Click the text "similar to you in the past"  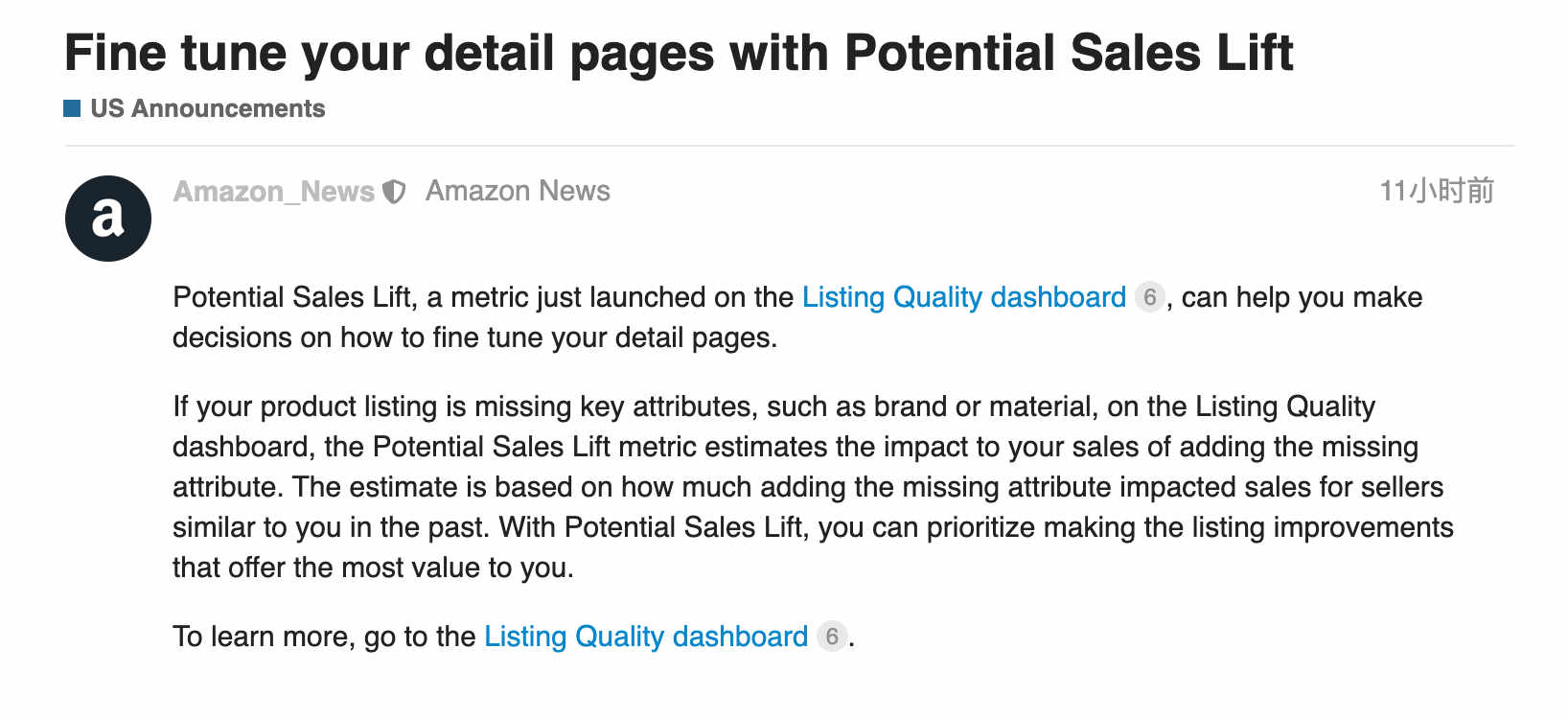(331, 527)
